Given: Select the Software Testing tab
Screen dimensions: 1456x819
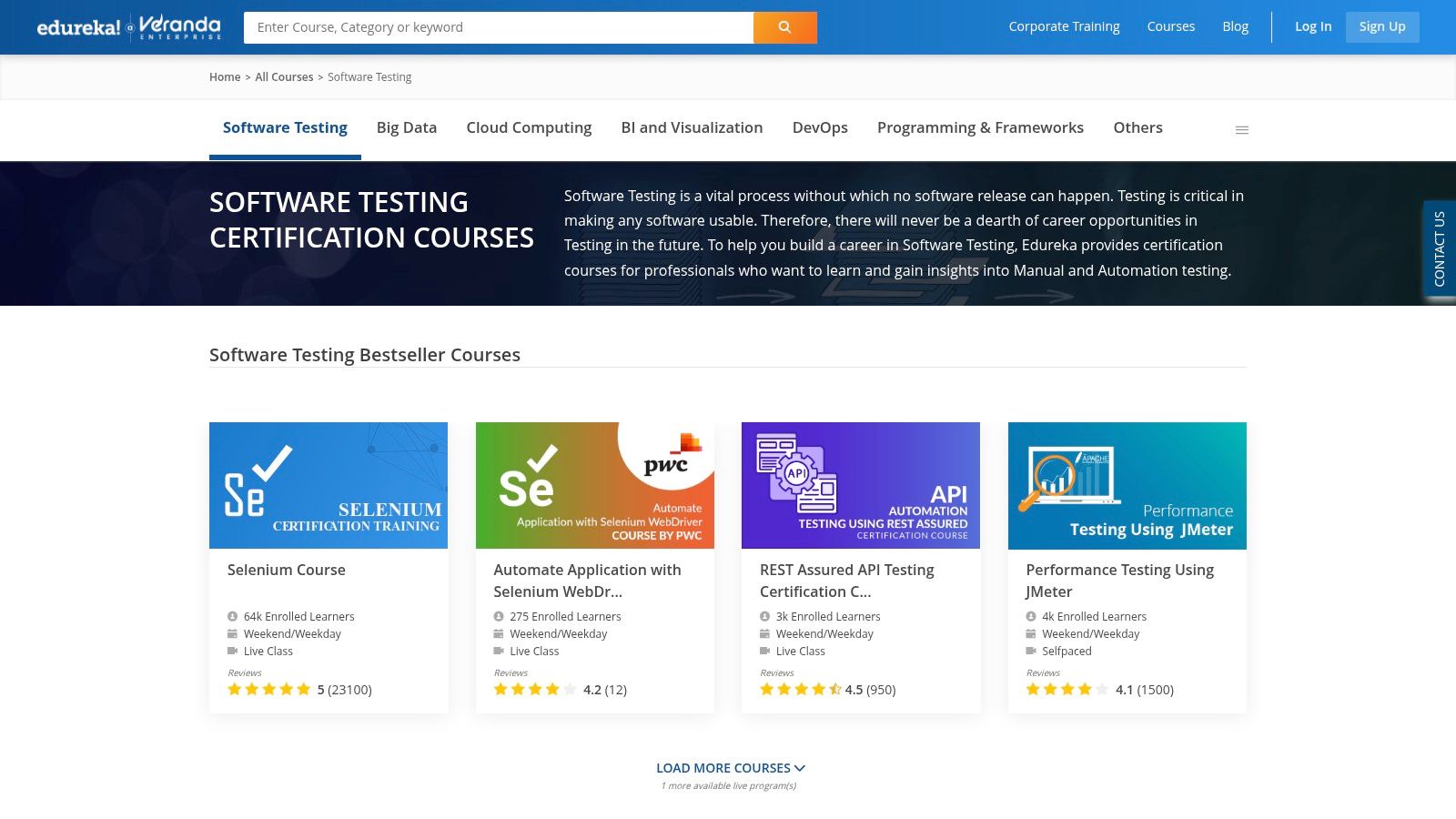Looking at the screenshot, I should click(x=285, y=128).
